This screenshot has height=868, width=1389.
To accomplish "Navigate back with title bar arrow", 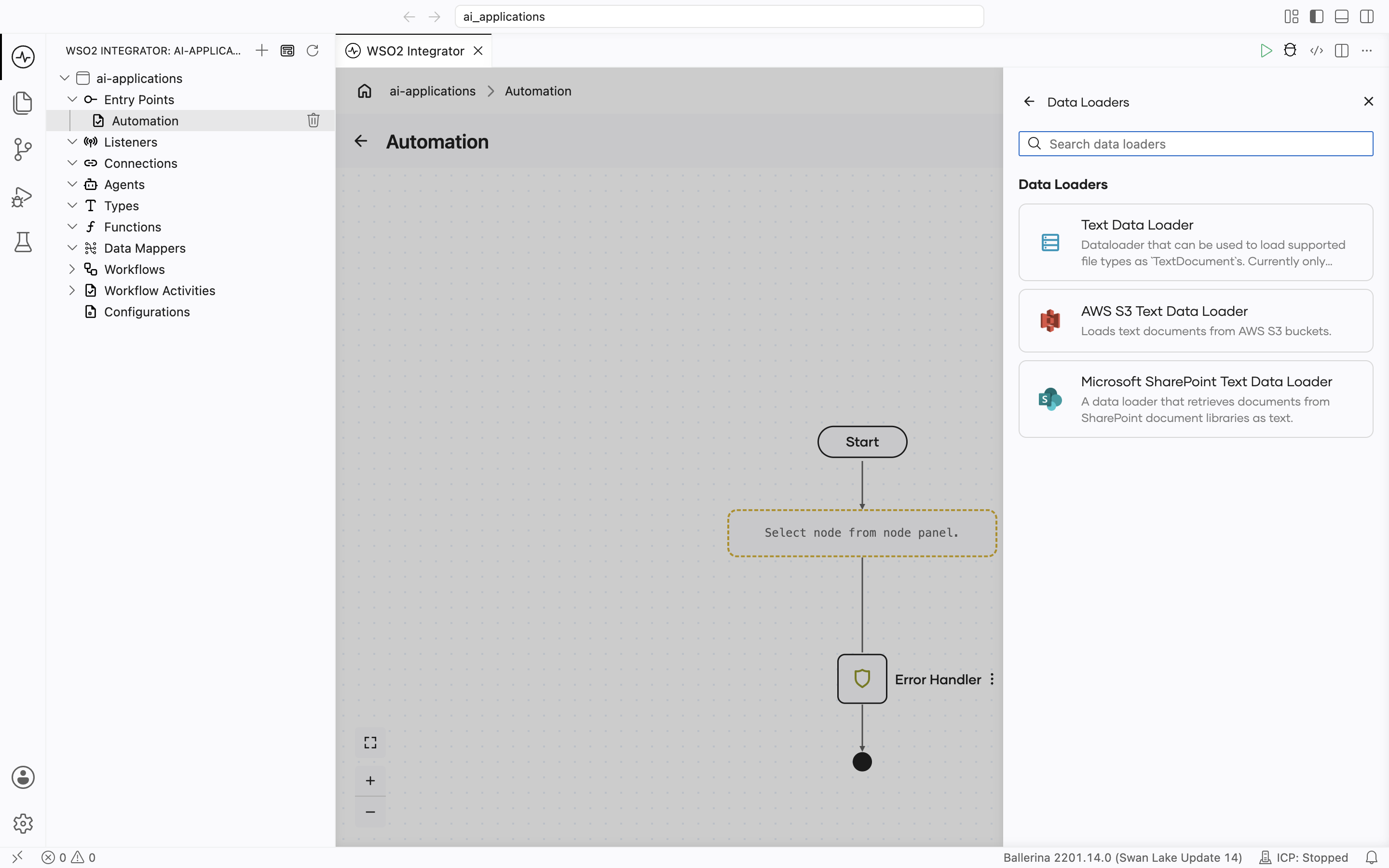I will pyautogui.click(x=409, y=17).
